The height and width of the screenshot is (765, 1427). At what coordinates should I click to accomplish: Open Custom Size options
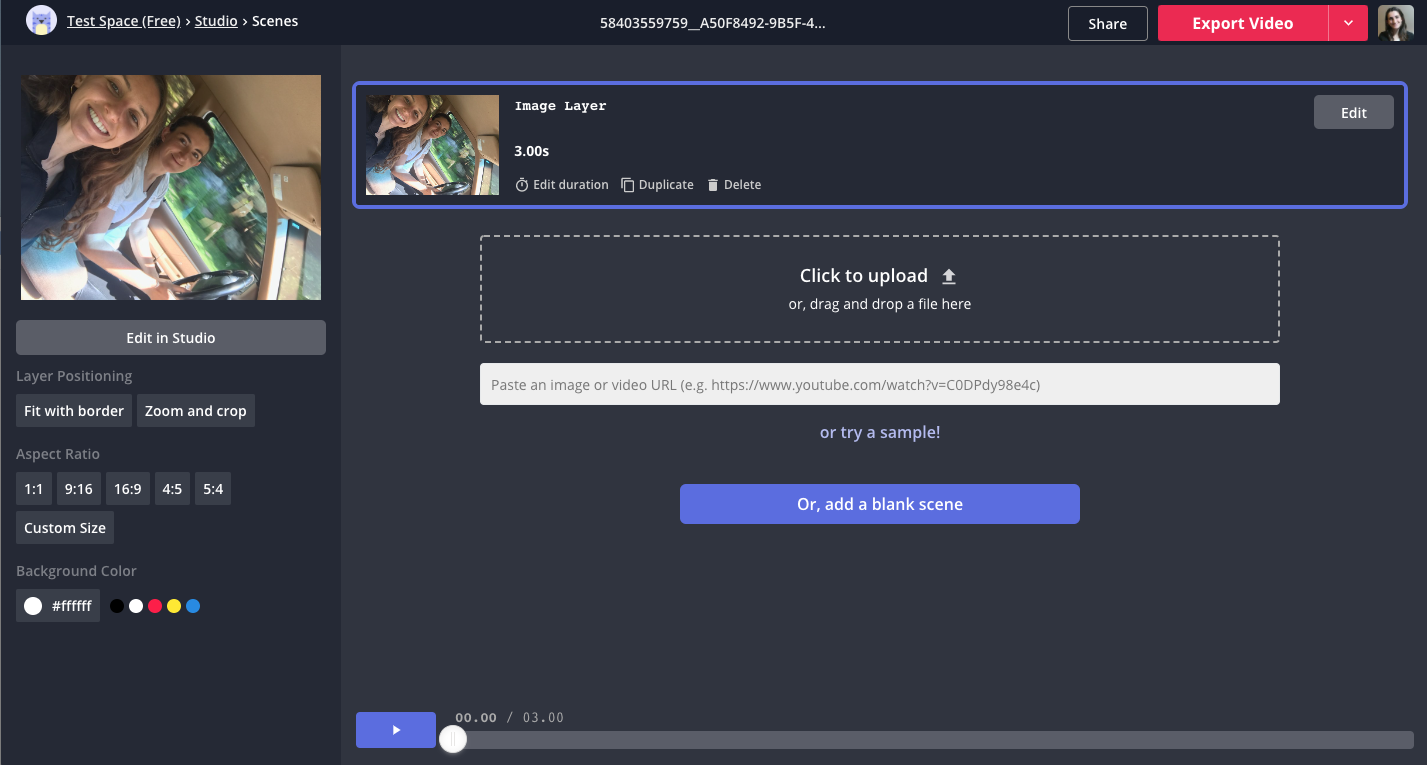pos(65,528)
